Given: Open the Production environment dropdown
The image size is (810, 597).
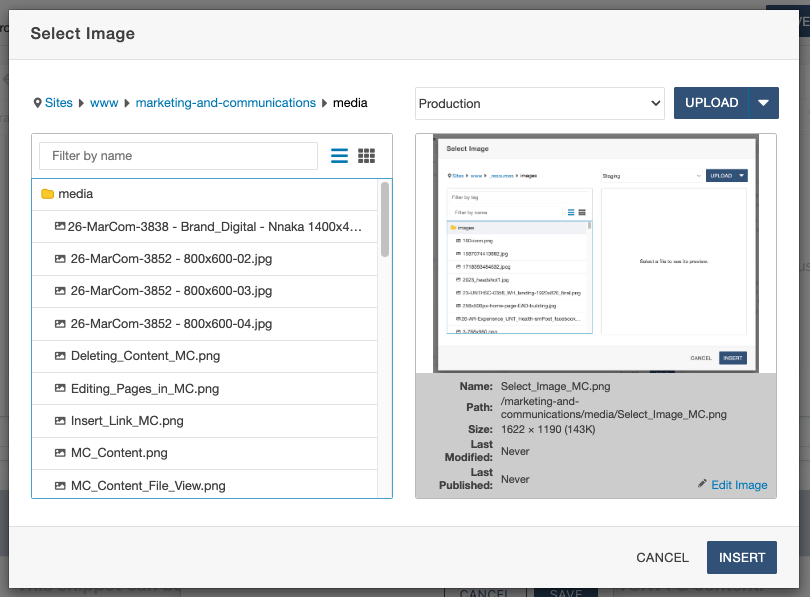Looking at the screenshot, I should pos(540,102).
